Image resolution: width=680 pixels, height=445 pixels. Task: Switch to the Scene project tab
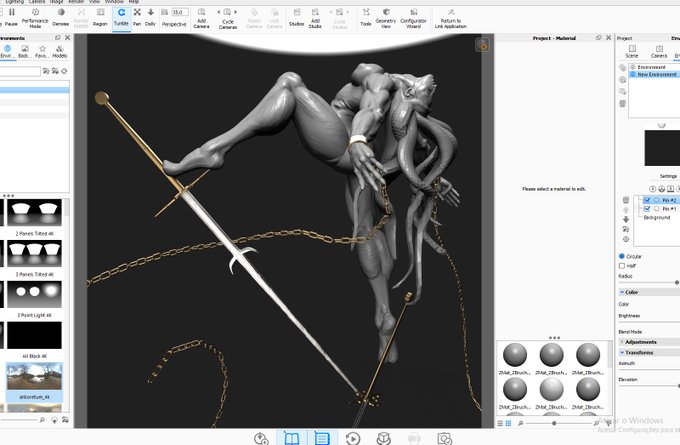click(x=632, y=52)
